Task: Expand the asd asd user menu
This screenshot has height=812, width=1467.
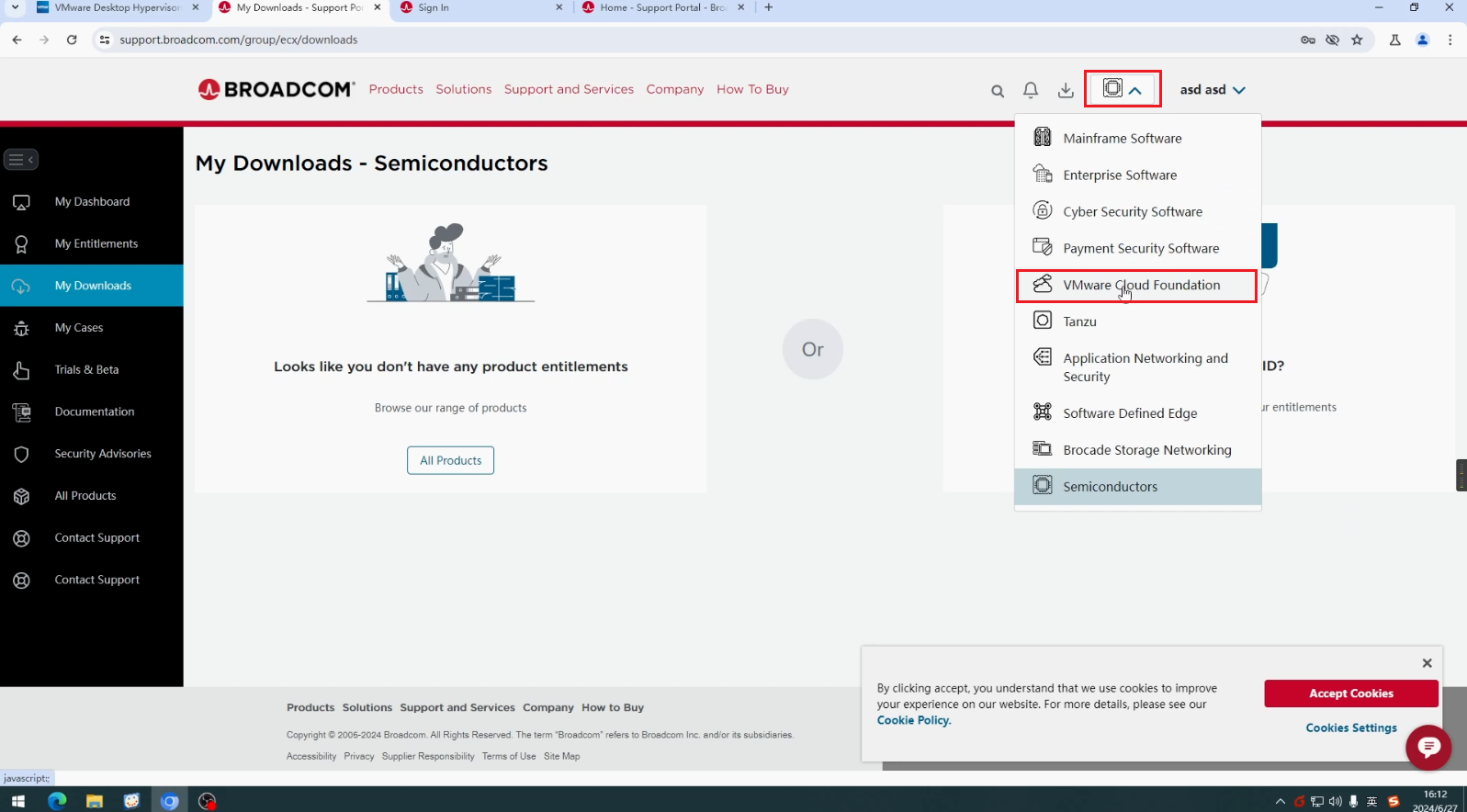Action: (x=1213, y=90)
